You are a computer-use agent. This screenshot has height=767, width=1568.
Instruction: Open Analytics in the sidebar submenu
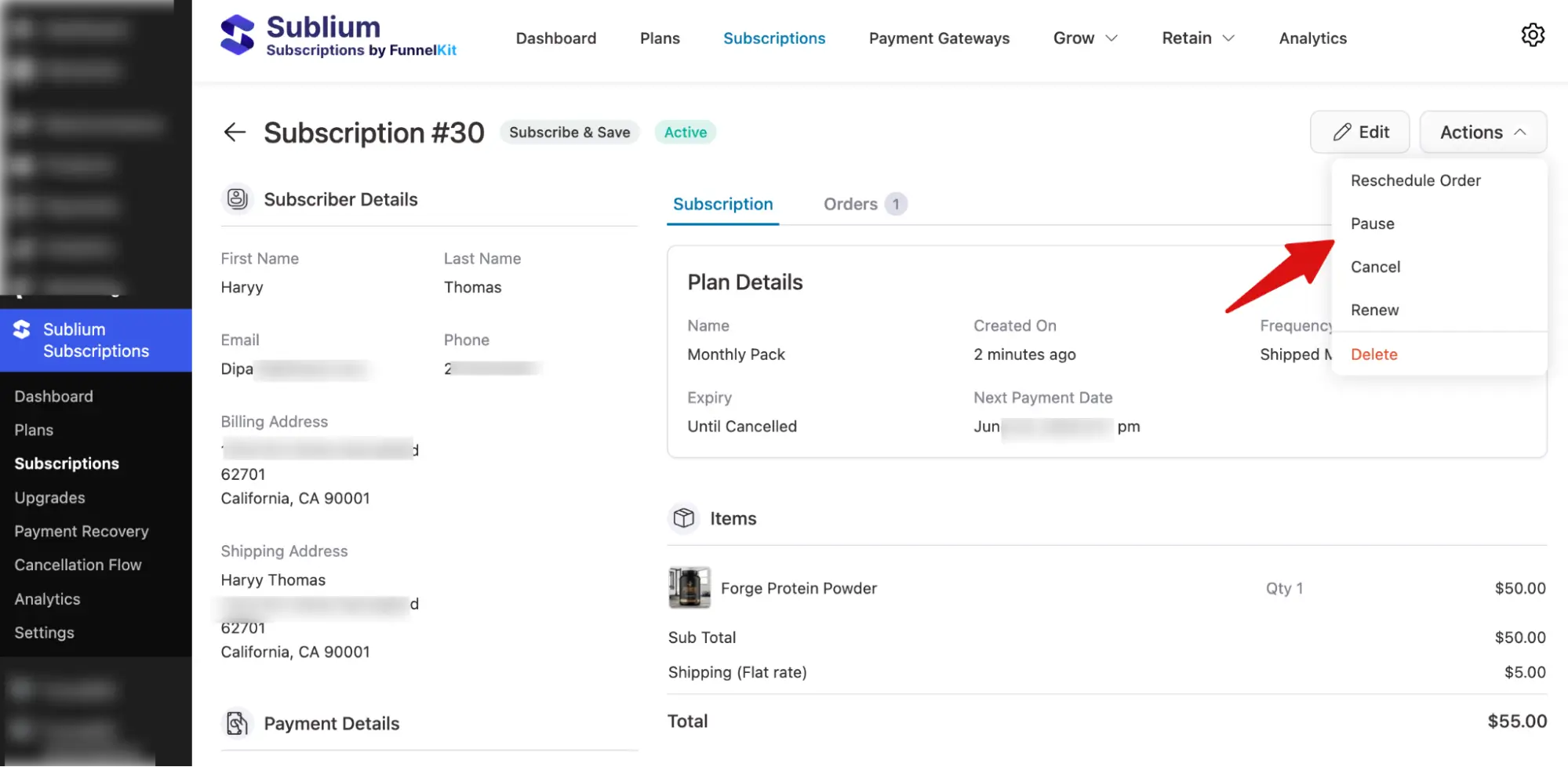click(x=47, y=598)
